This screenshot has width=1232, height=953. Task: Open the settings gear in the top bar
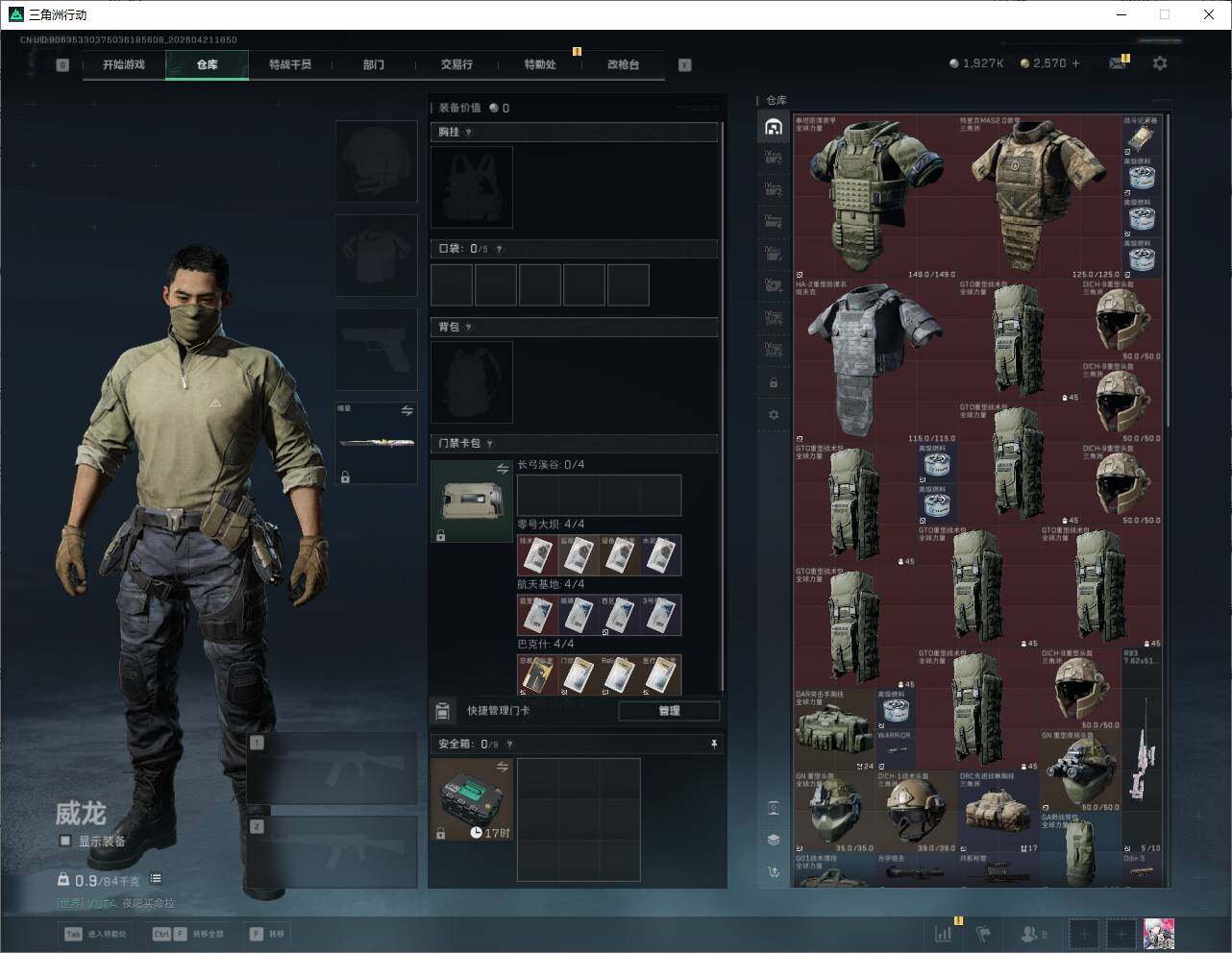click(1160, 63)
